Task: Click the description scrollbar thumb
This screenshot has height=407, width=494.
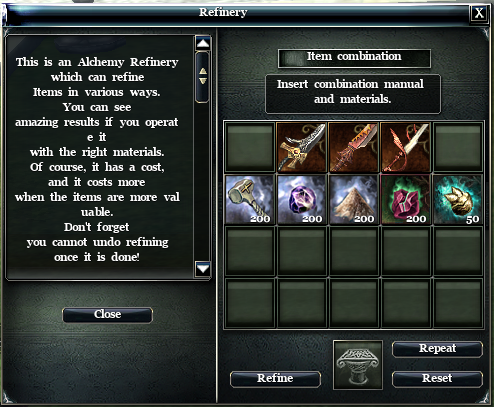Action: 203,77
